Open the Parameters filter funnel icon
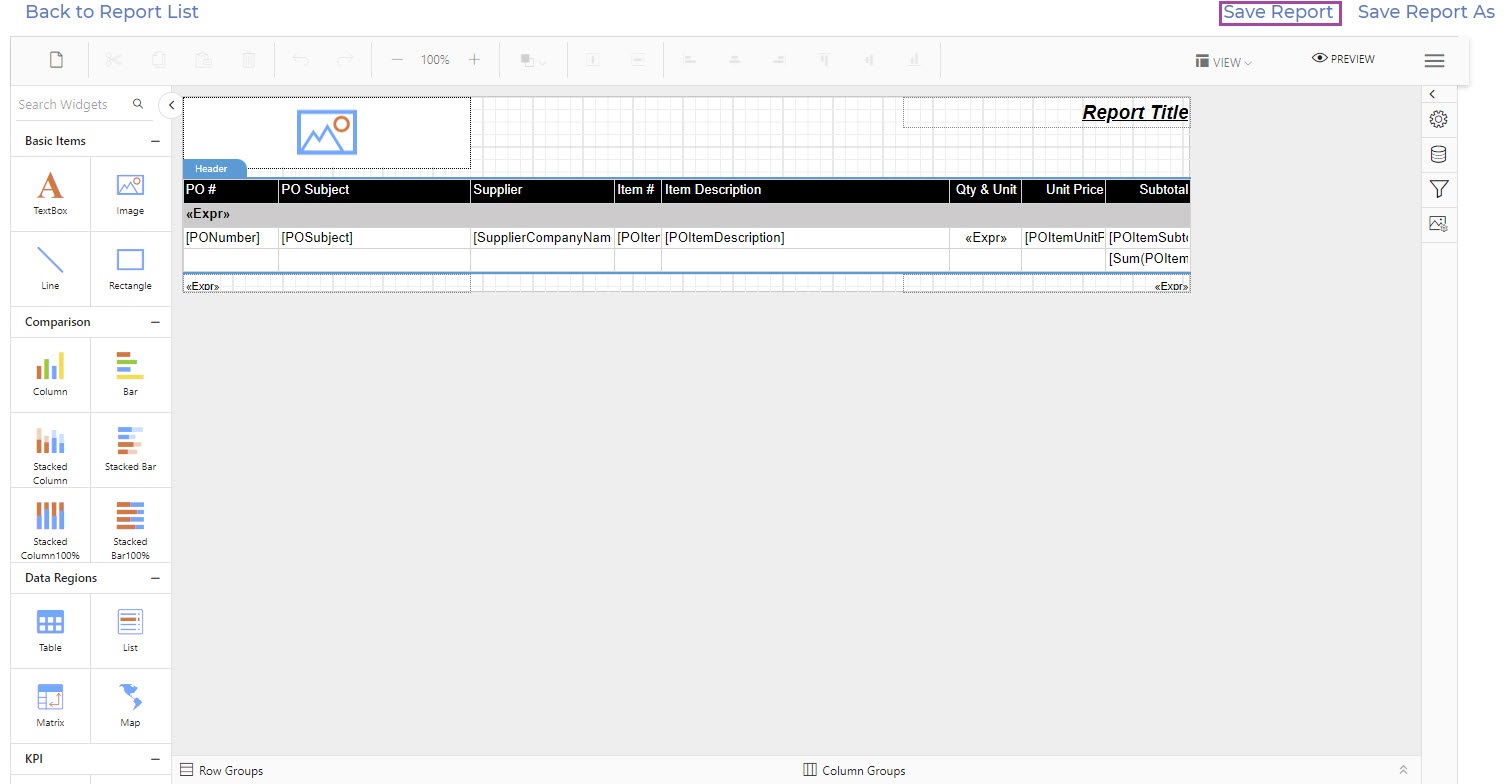 1438,189
